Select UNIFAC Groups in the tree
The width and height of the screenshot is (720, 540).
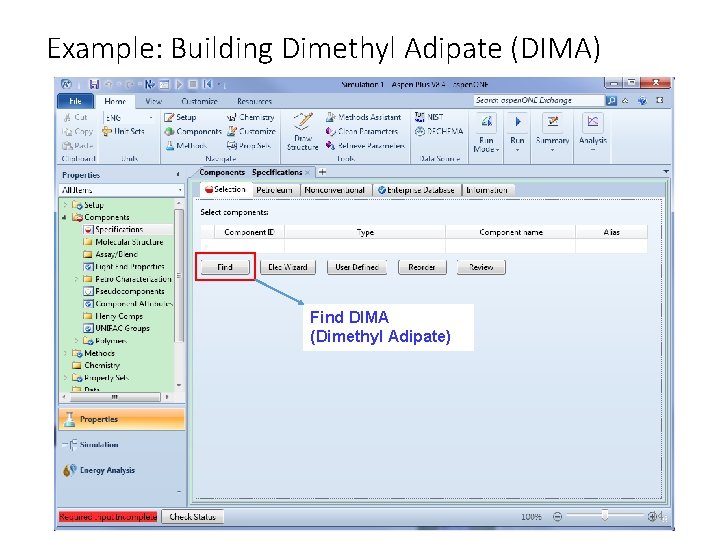(122, 328)
